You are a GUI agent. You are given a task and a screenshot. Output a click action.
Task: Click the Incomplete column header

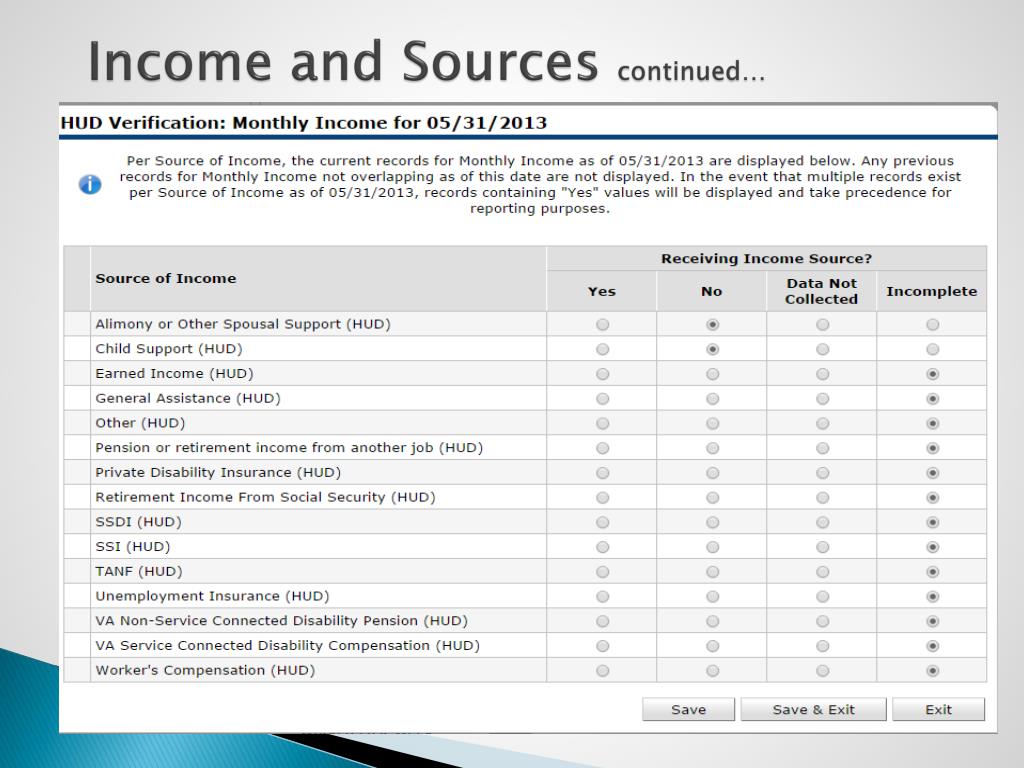point(932,291)
